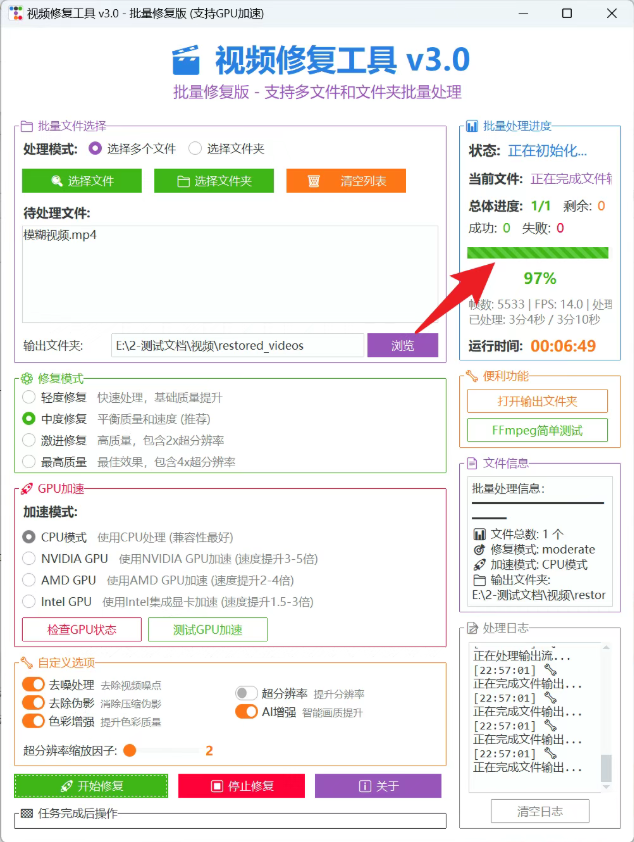Select NVIDIA GPU acceleration mode
Screen dimensions: 634x842
click(30, 558)
